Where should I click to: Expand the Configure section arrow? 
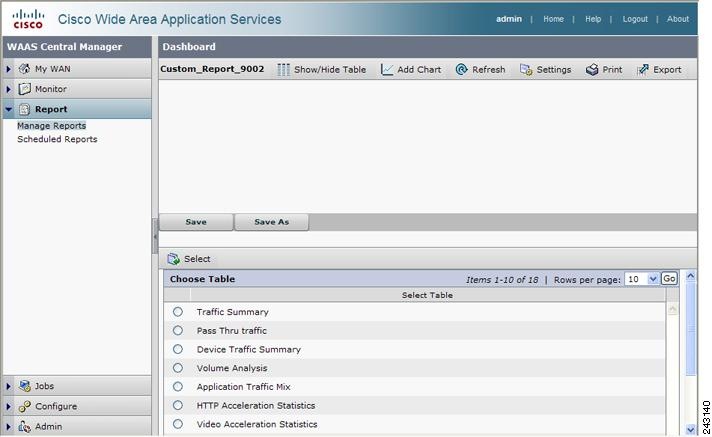pyautogui.click(x=8, y=407)
